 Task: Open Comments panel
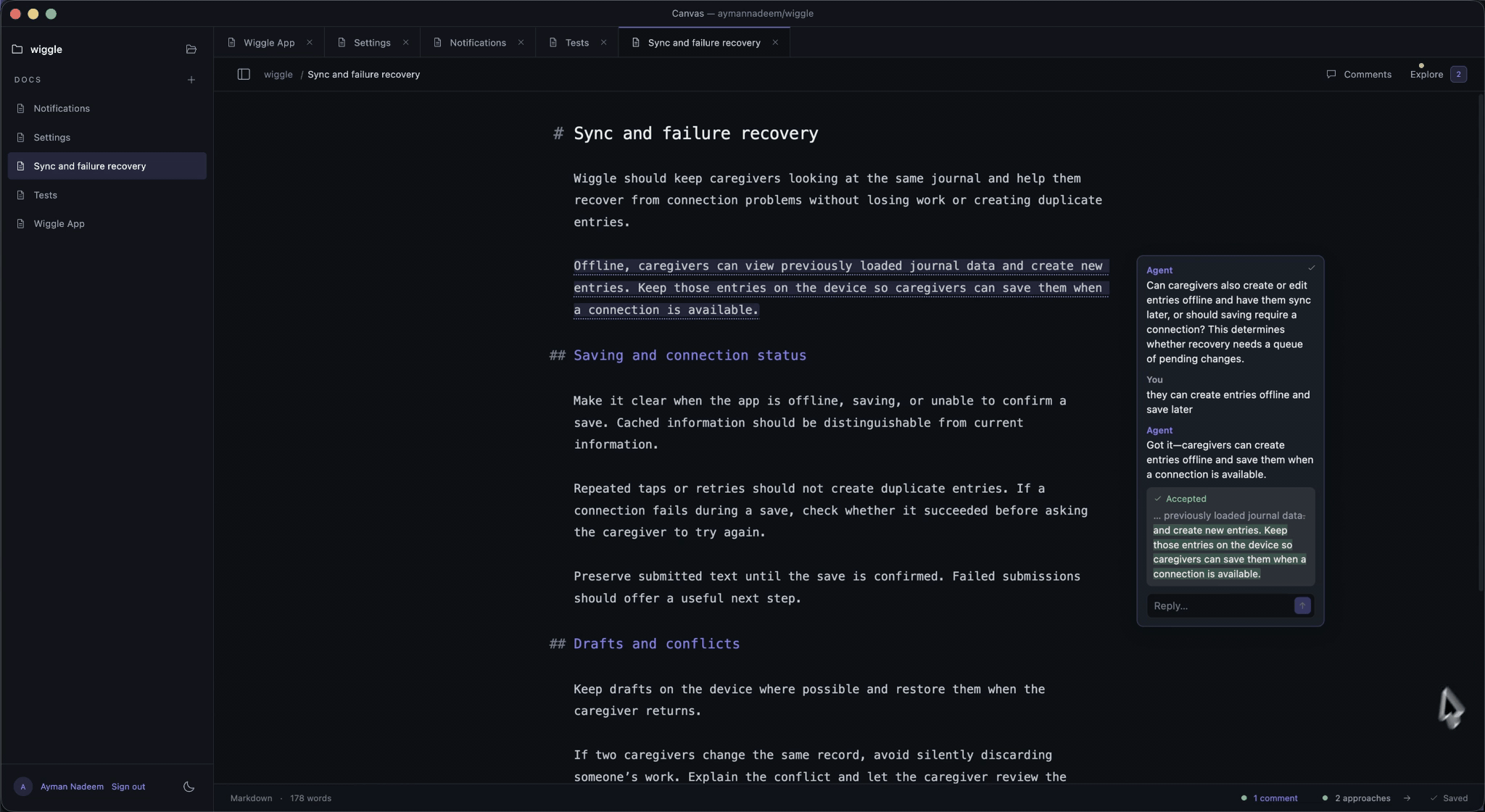(x=1359, y=74)
